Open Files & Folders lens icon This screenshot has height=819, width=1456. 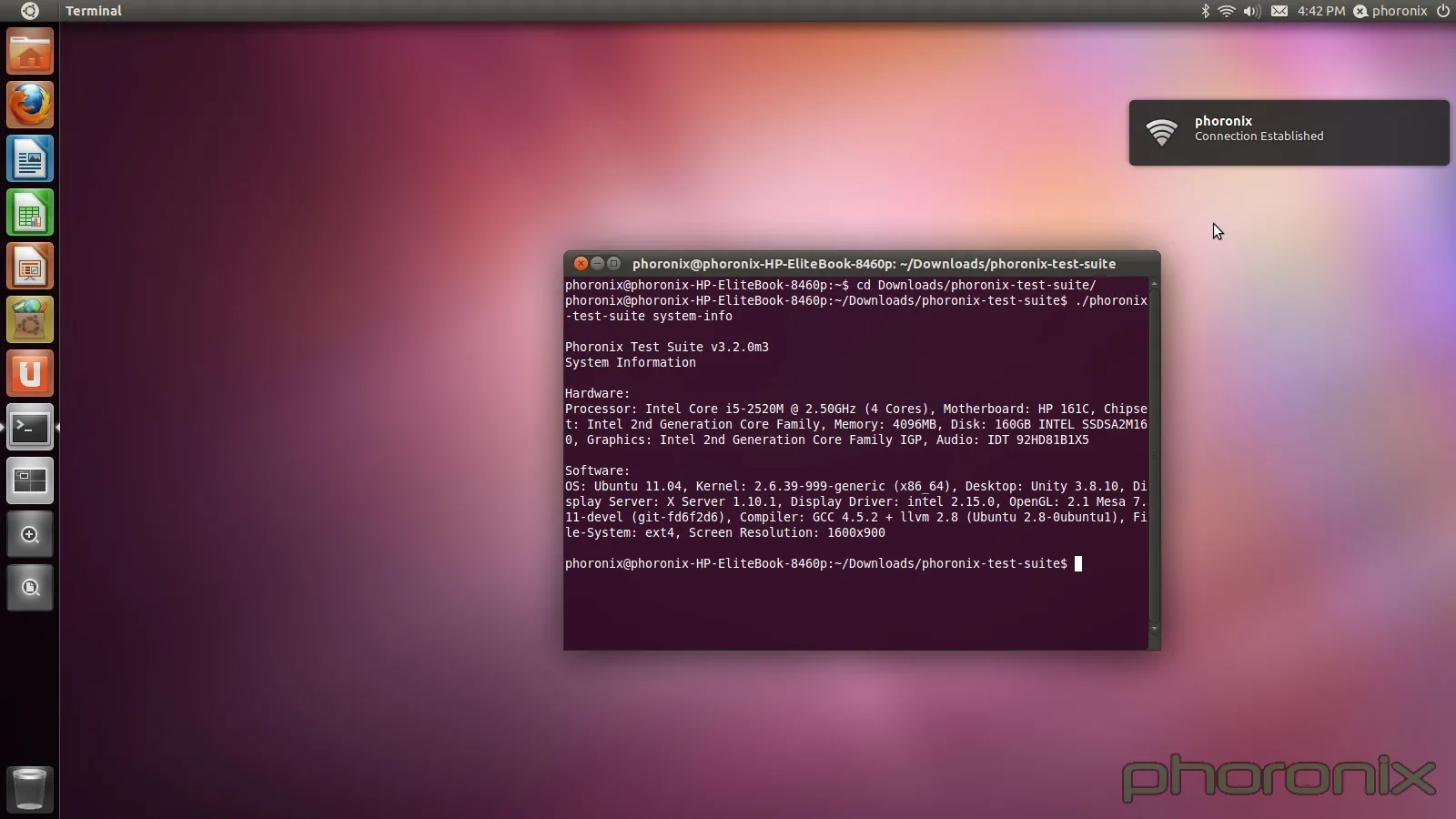[30, 588]
